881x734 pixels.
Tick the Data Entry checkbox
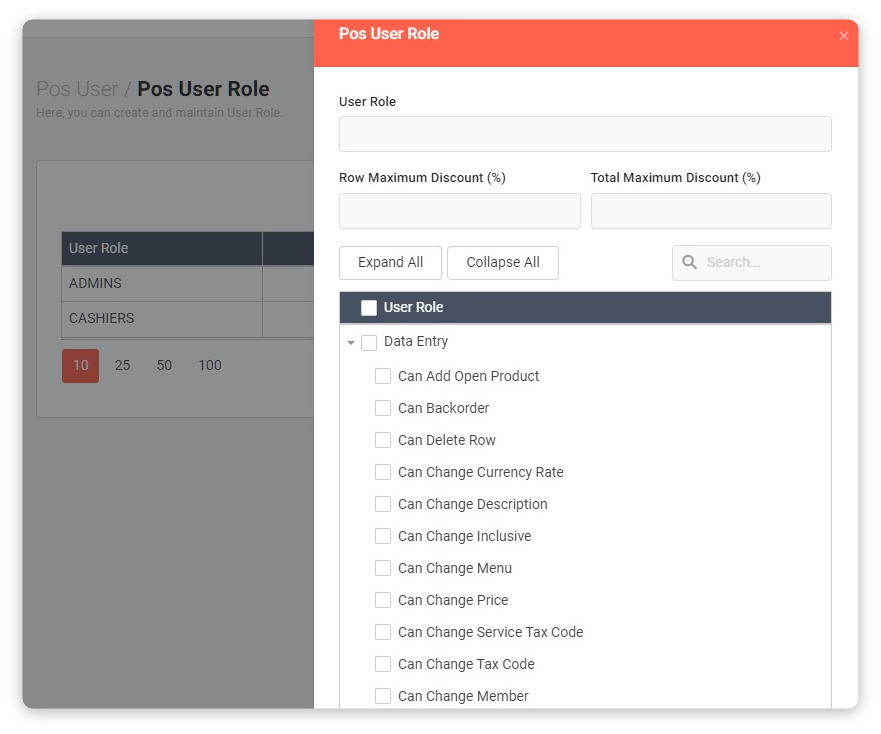click(x=369, y=342)
